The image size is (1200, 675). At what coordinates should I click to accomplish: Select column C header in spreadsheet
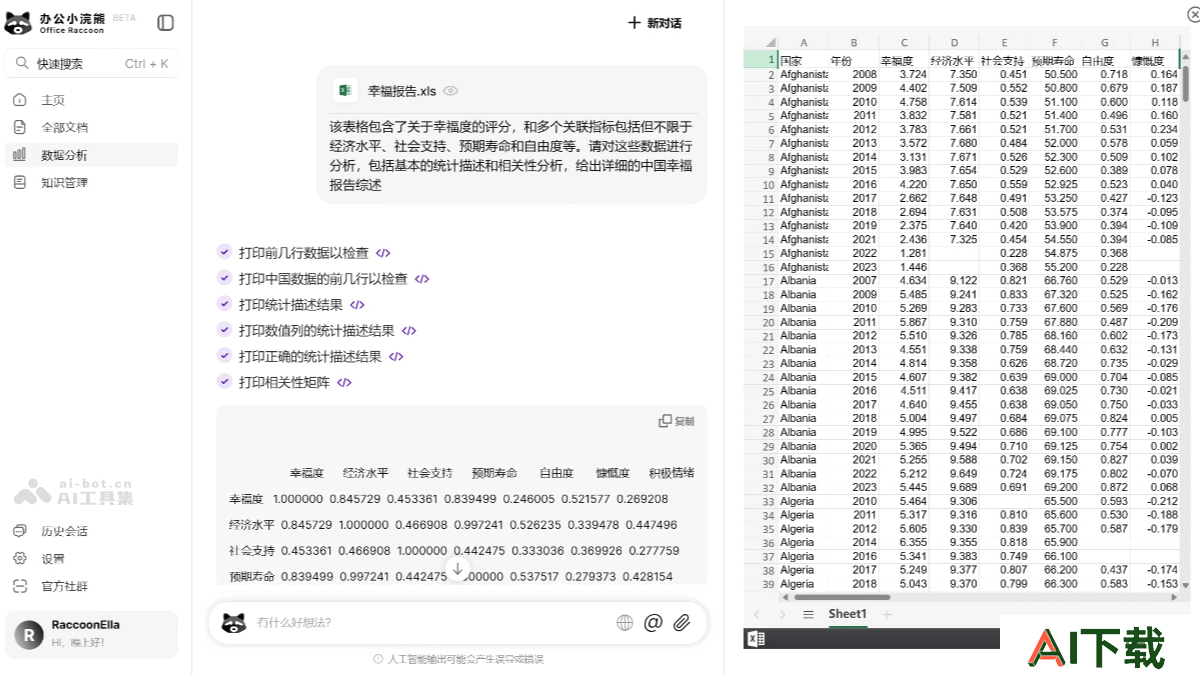(904, 43)
